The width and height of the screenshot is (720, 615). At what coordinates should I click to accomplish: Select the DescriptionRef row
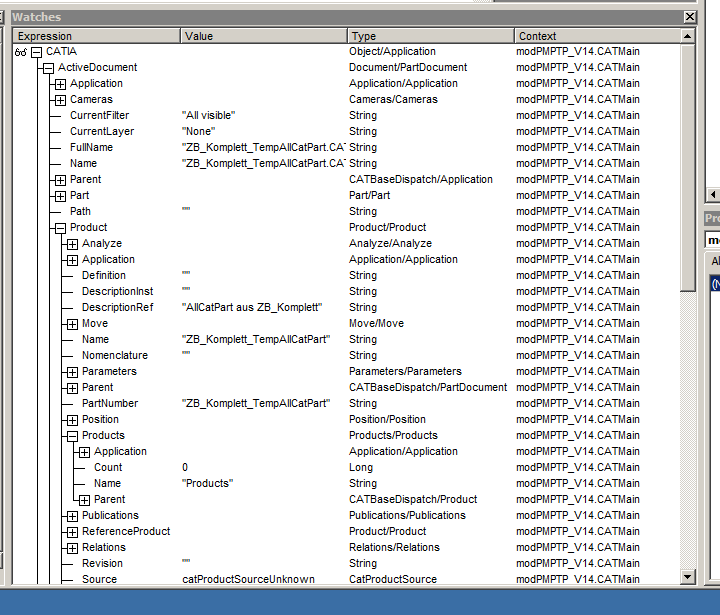347,307
